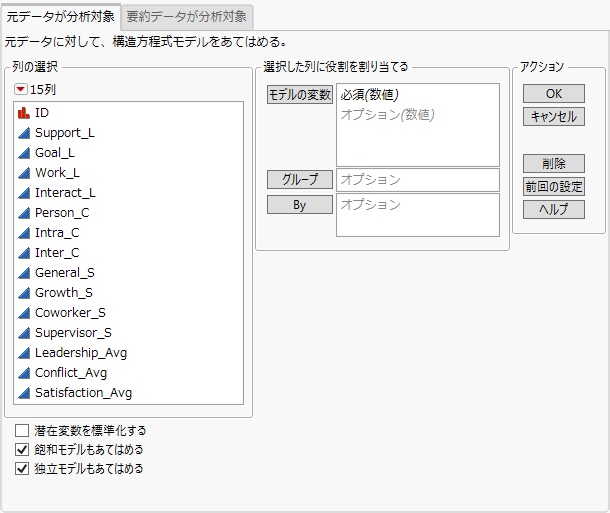Click the continuous icon beside General_S
610x513 pixels.
click(x=24, y=273)
